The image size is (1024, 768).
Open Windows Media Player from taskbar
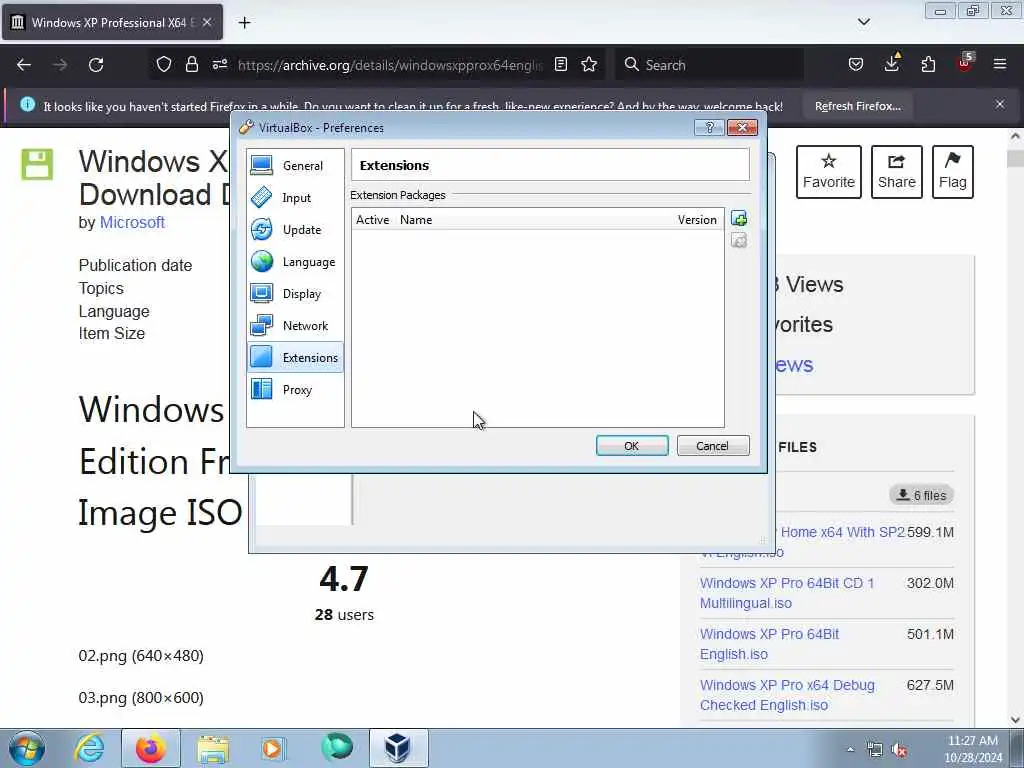tap(273, 748)
